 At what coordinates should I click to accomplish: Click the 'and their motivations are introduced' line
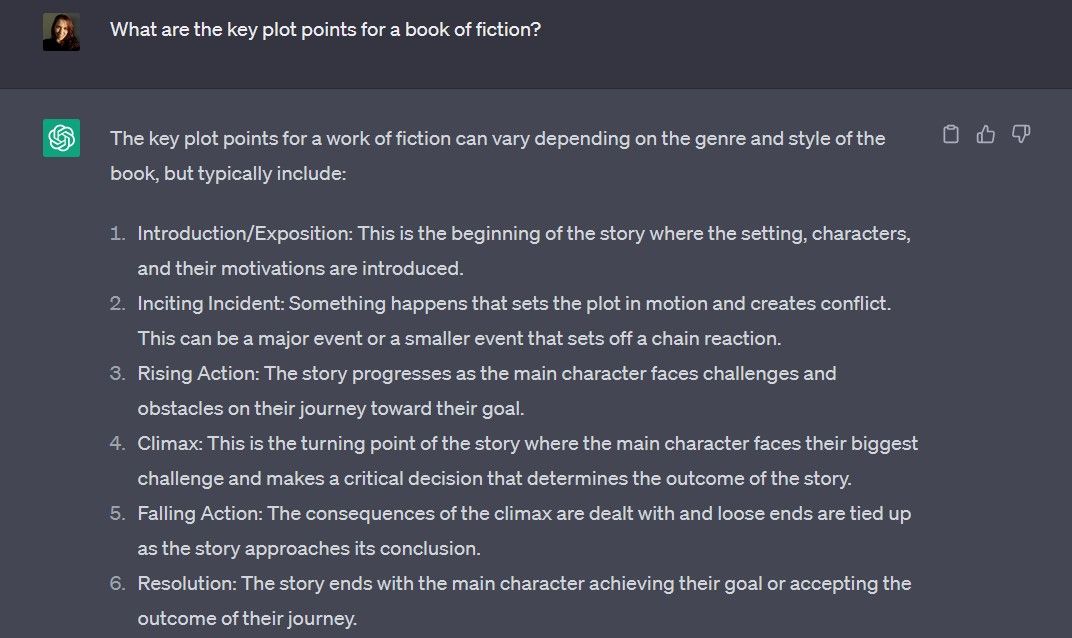pos(300,268)
